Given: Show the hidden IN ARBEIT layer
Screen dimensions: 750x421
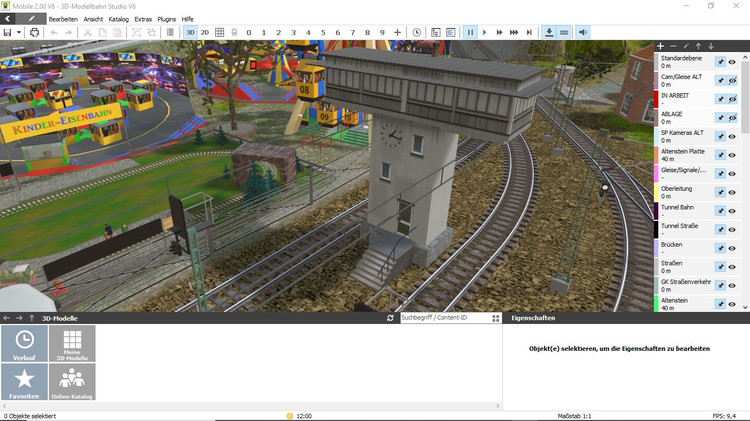Looking at the screenshot, I should tap(732, 99).
